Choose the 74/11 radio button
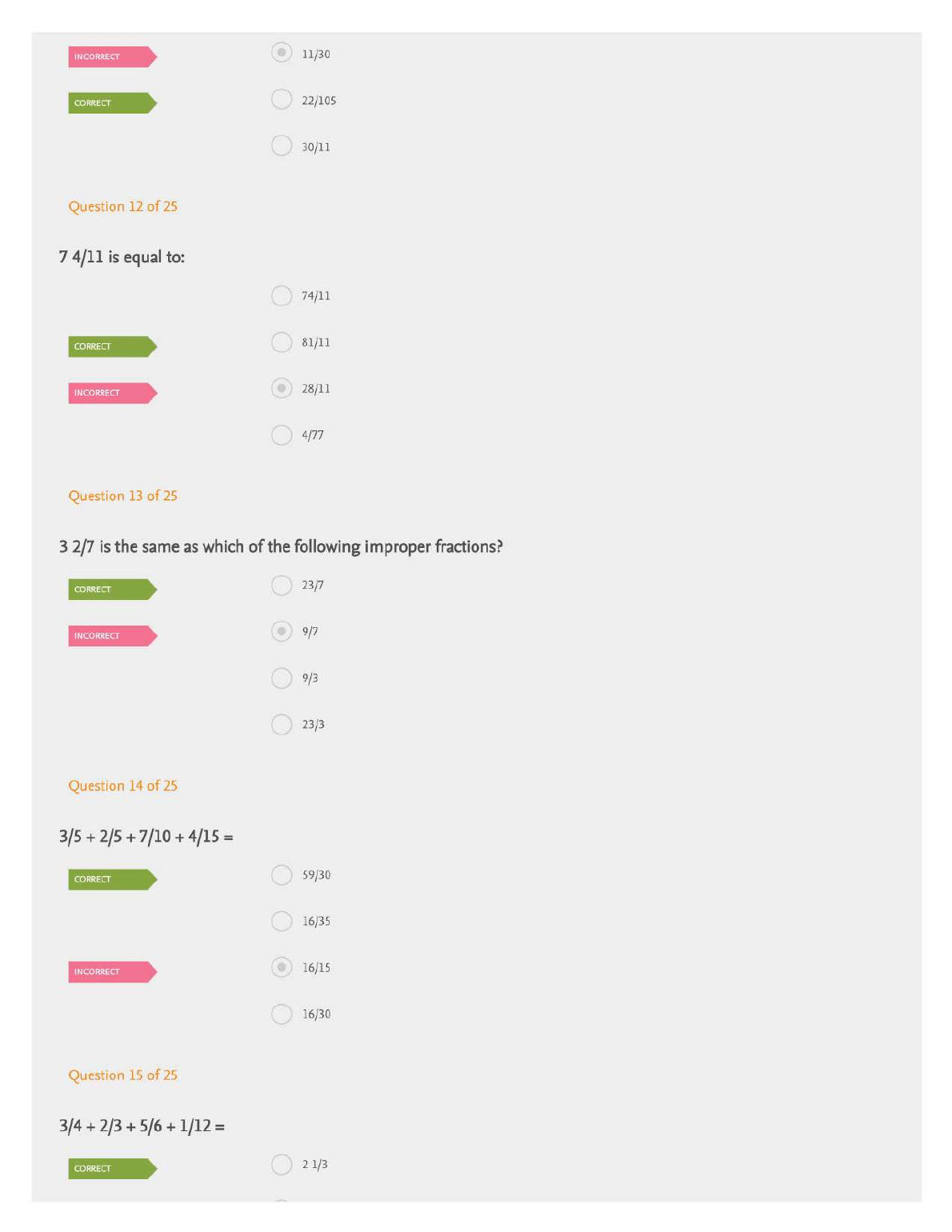Screen dimensions: 952x1232 (x=282, y=296)
